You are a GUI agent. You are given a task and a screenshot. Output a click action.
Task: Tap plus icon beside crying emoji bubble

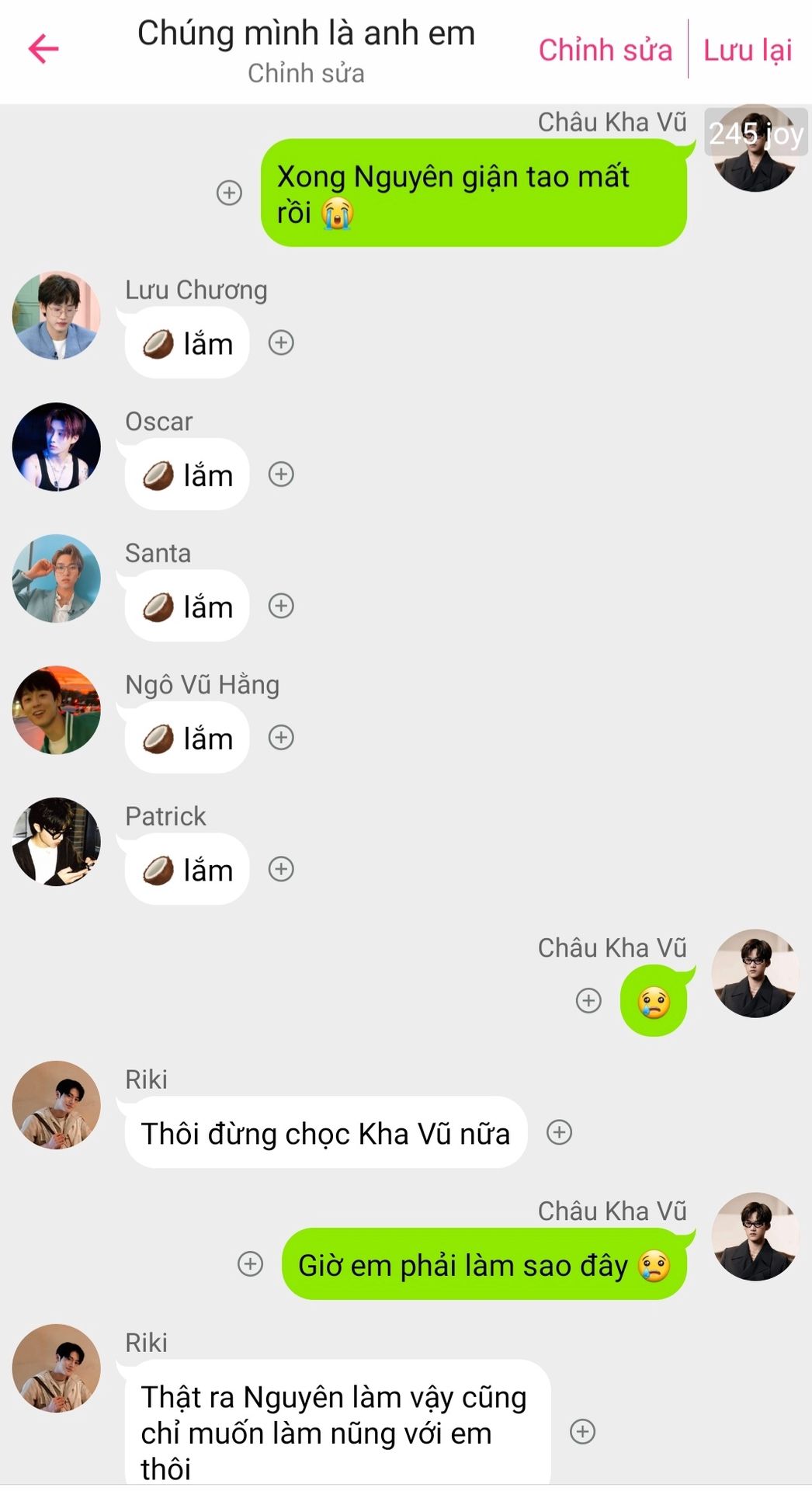(588, 1000)
